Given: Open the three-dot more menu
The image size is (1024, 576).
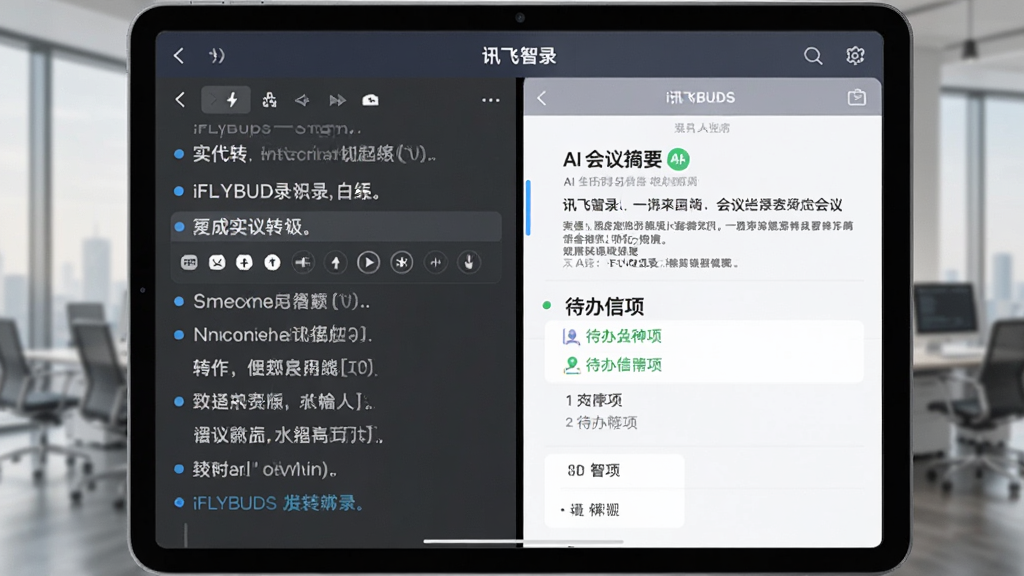Looking at the screenshot, I should (490, 100).
